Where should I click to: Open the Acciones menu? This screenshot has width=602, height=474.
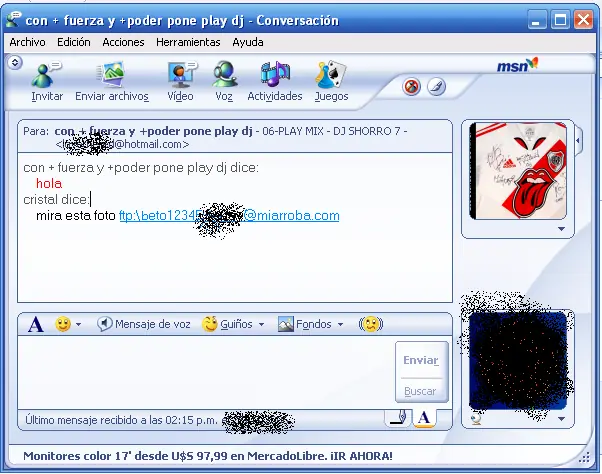coord(123,42)
